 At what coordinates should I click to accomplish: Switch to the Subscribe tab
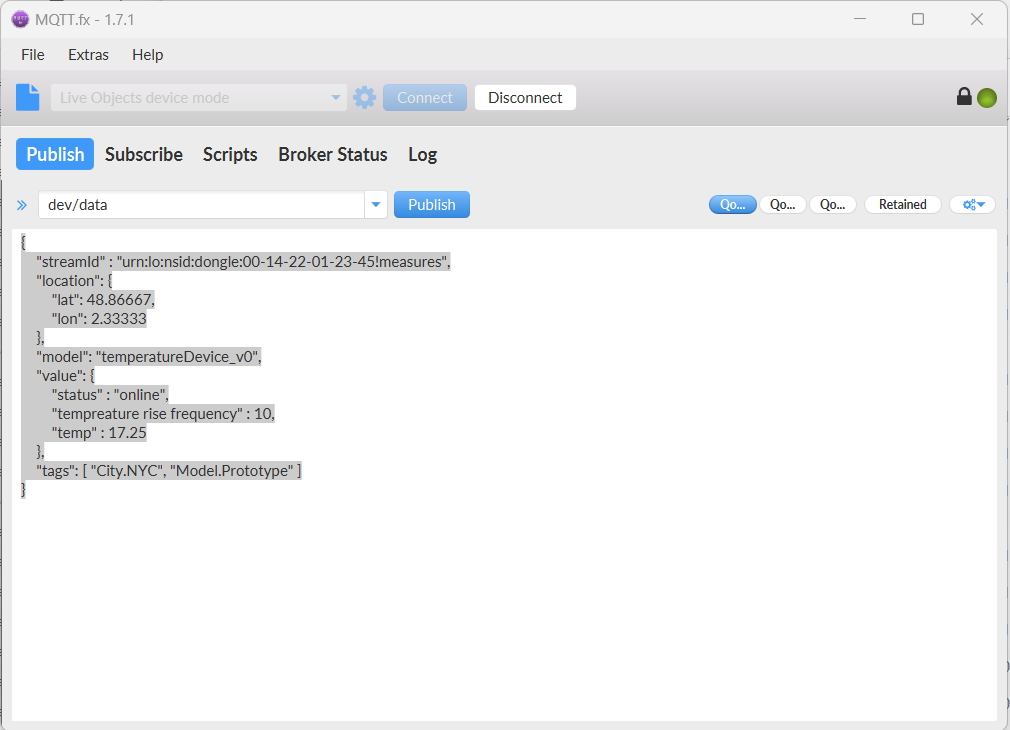[144, 154]
